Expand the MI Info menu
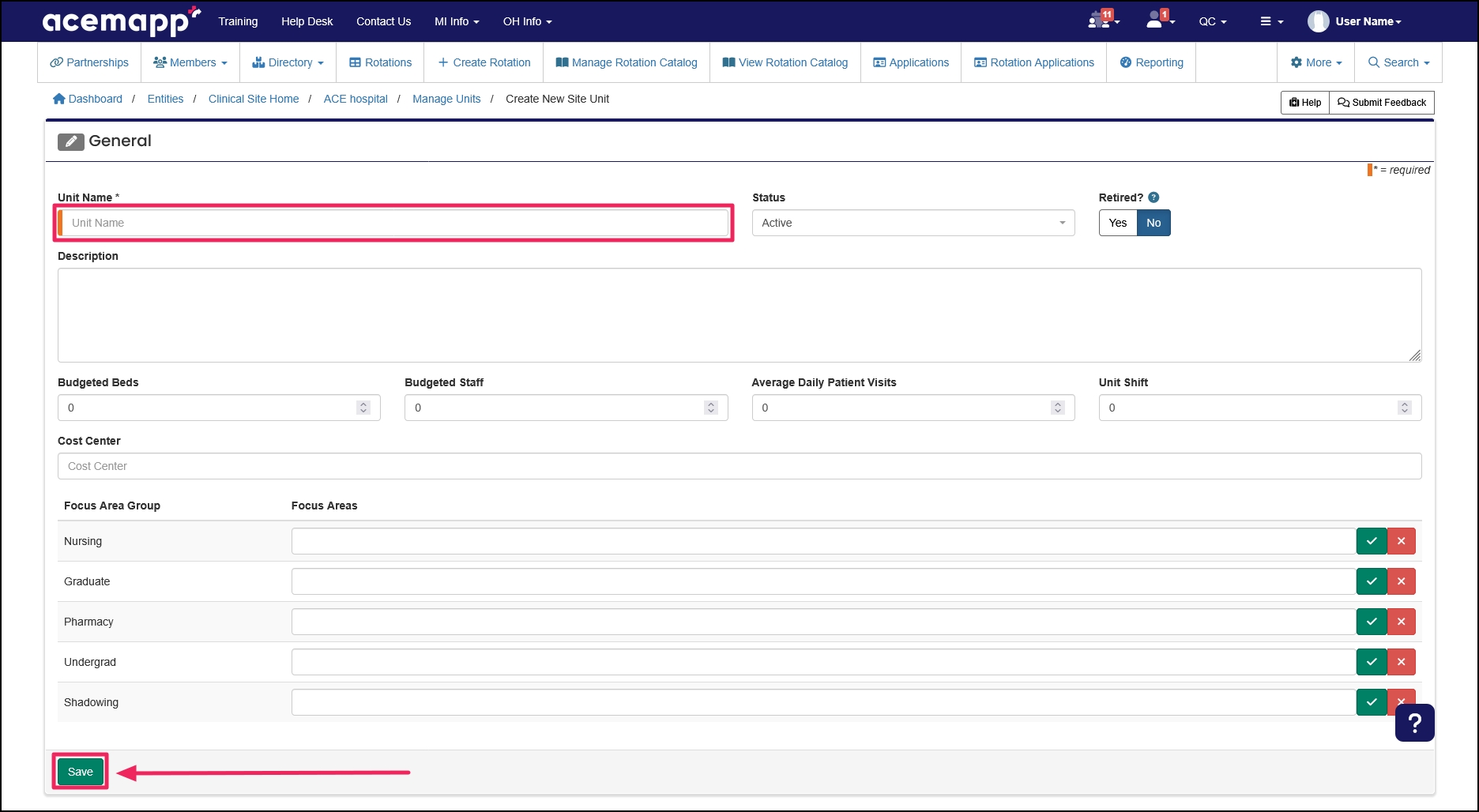This screenshot has width=1479, height=812. point(456,21)
